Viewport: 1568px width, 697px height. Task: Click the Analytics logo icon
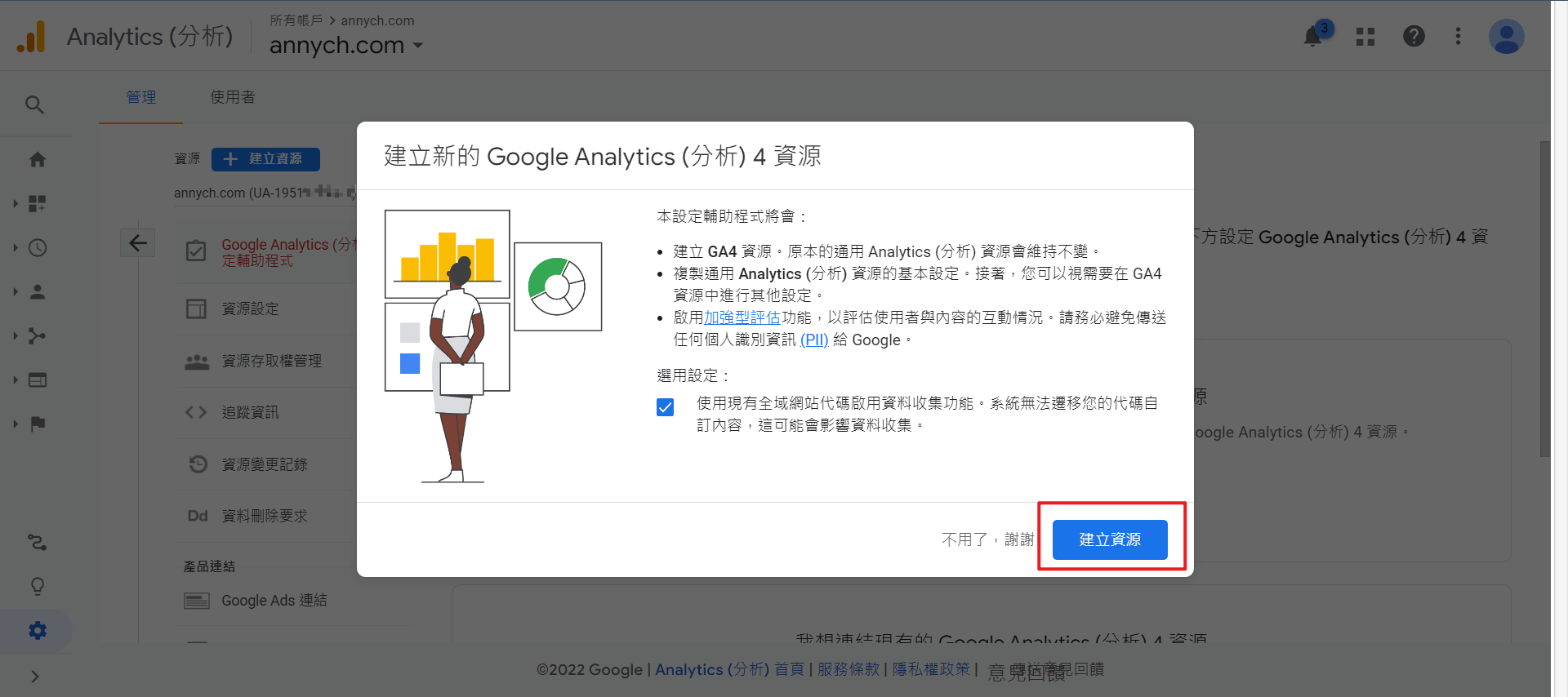[x=31, y=37]
